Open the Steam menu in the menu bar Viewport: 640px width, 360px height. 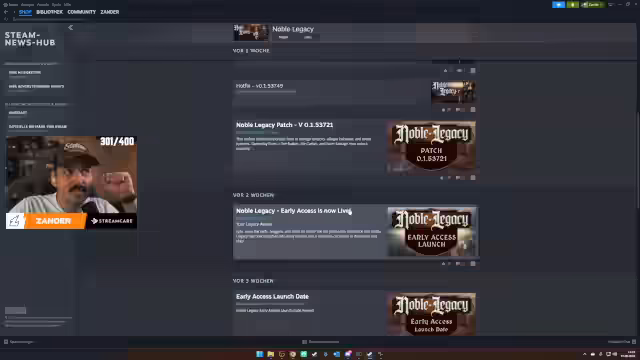coord(11,4)
